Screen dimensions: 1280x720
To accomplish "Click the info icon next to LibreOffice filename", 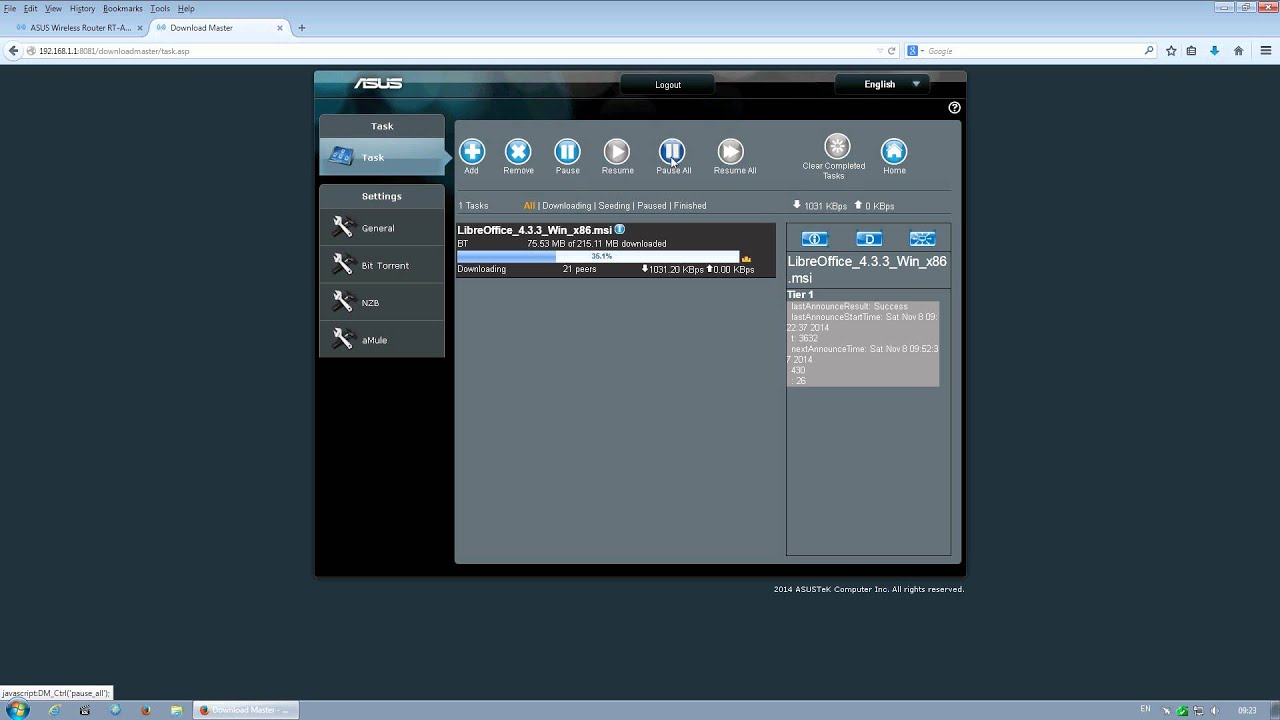I will [619, 230].
